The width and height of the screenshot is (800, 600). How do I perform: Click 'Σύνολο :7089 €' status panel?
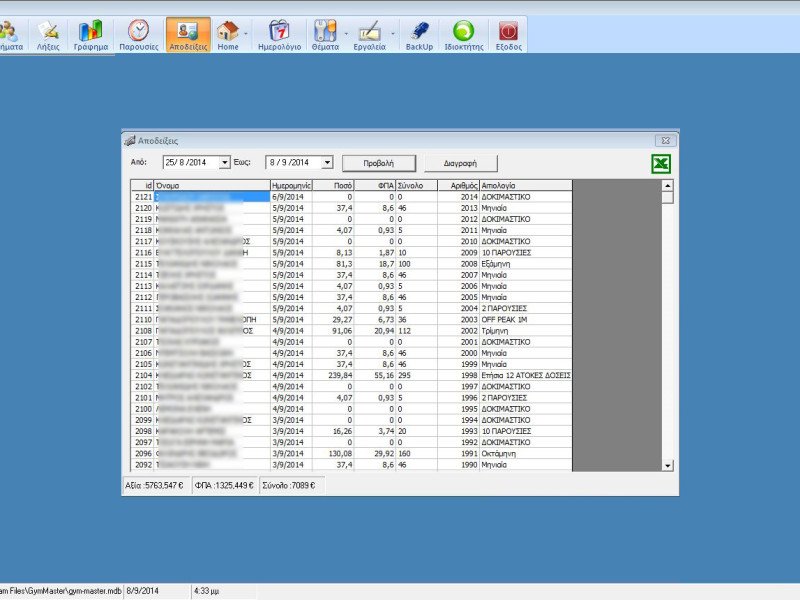coord(291,486)
